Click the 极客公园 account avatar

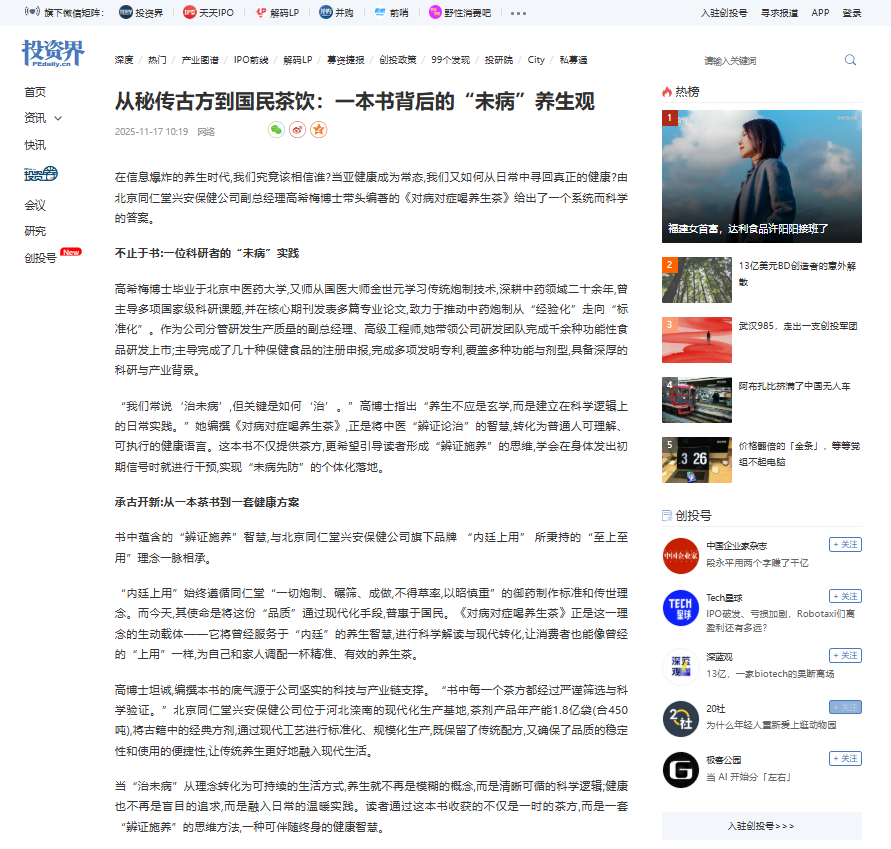pos(680,769)
